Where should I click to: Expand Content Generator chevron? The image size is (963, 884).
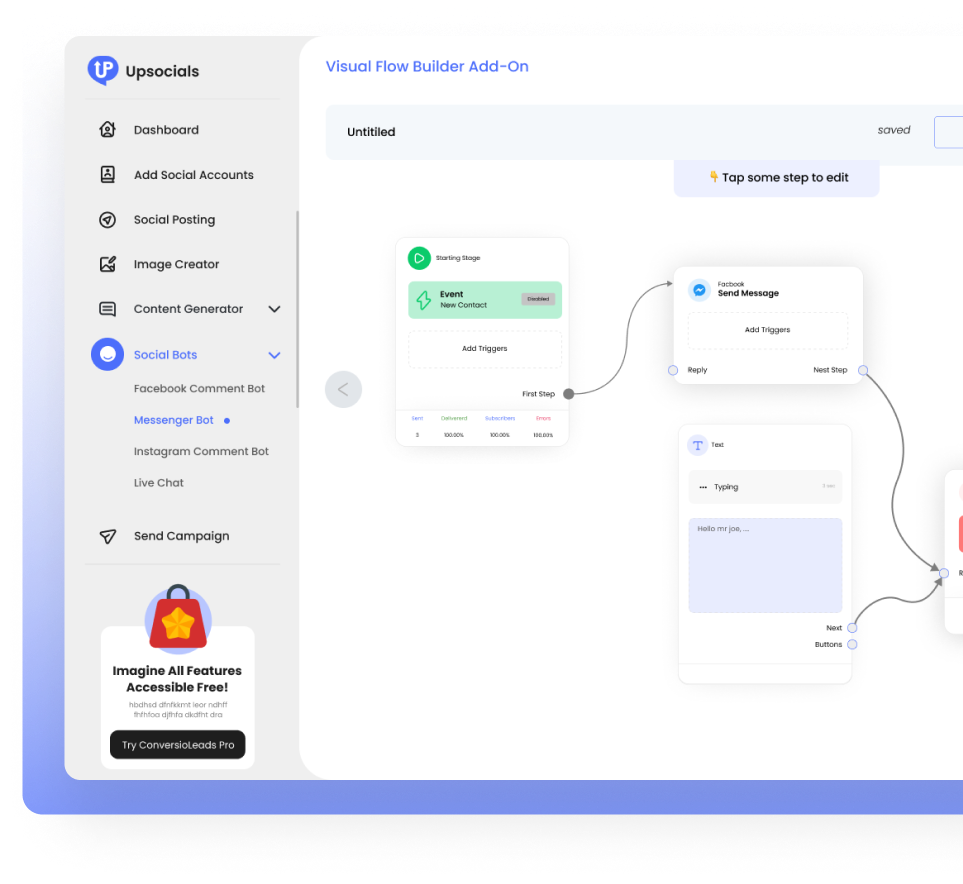[x=275, y=309]
